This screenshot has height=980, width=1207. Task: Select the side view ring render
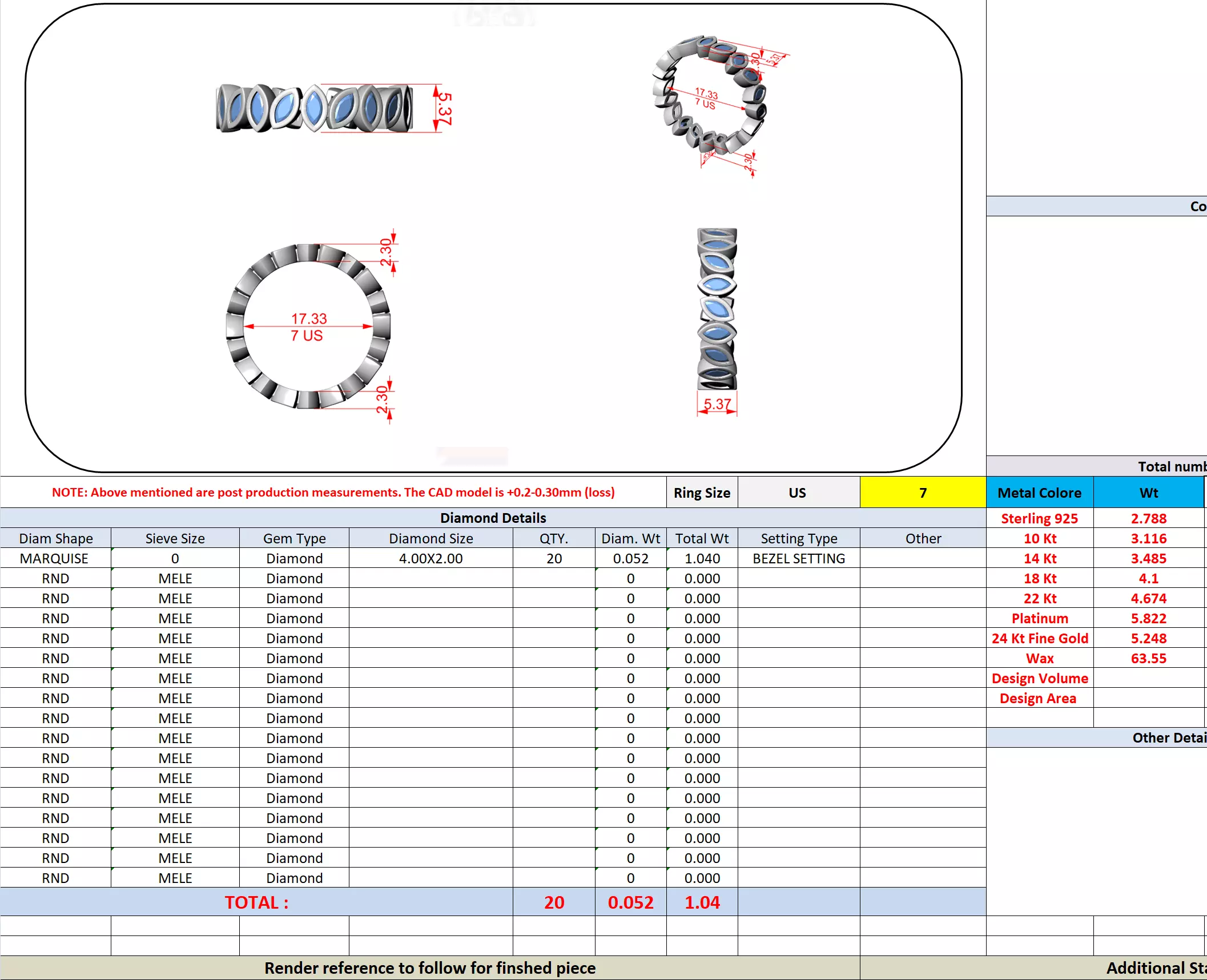click(x=717, y=309)
